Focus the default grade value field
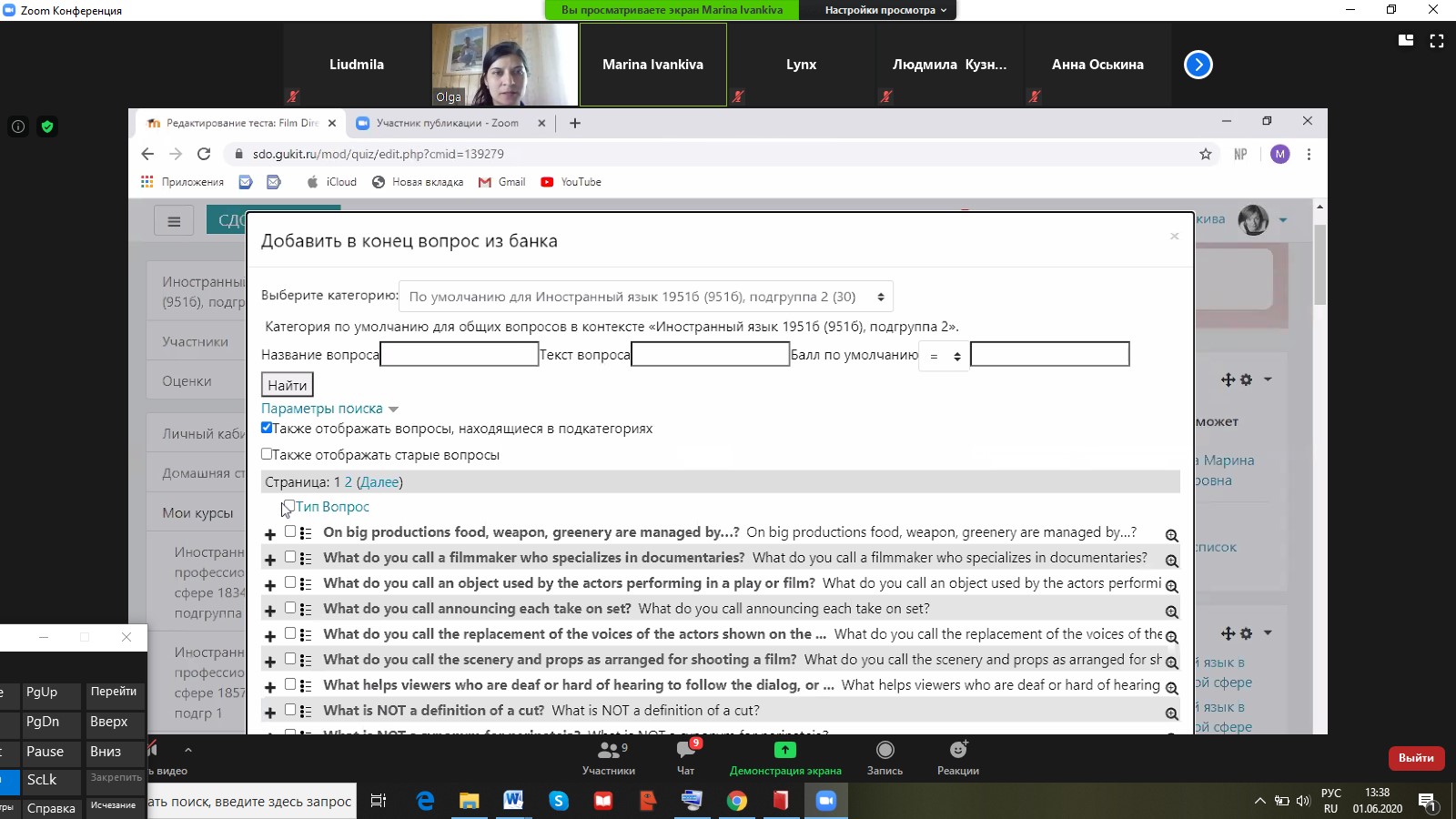This screenshot has height=819, width=1456. (x=1050, y=354)
